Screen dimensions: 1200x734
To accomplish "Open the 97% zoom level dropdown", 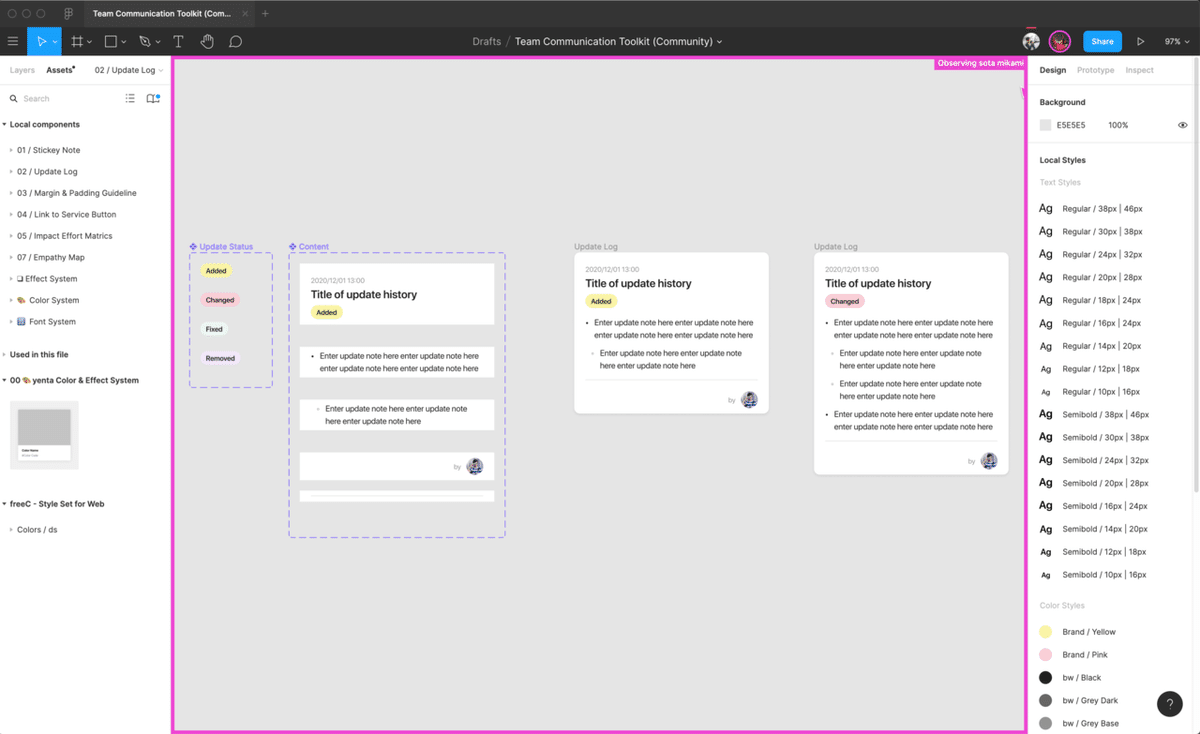I will [x=1175, y=41].
